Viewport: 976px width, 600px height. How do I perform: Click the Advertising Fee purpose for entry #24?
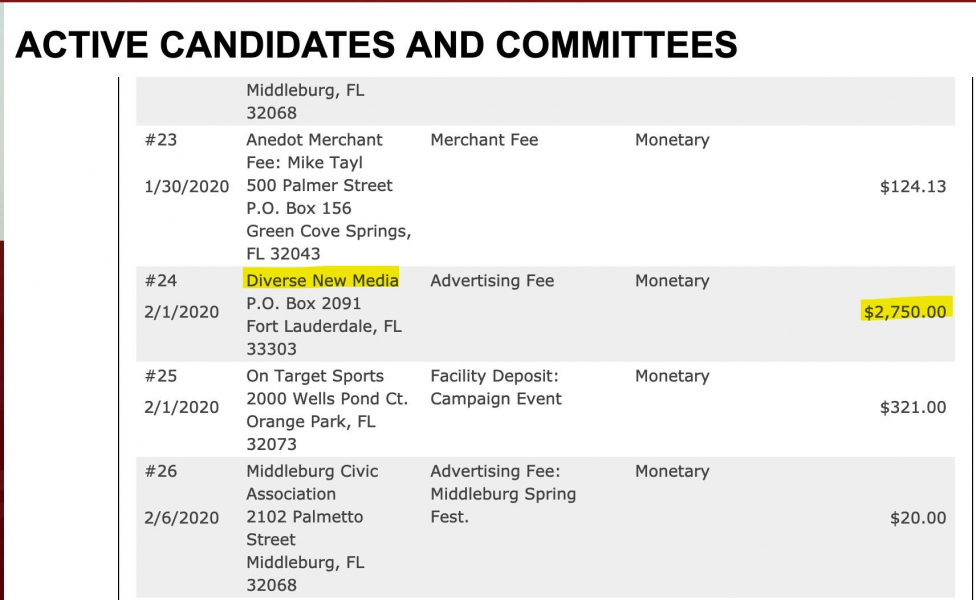[x=492, y=281]
